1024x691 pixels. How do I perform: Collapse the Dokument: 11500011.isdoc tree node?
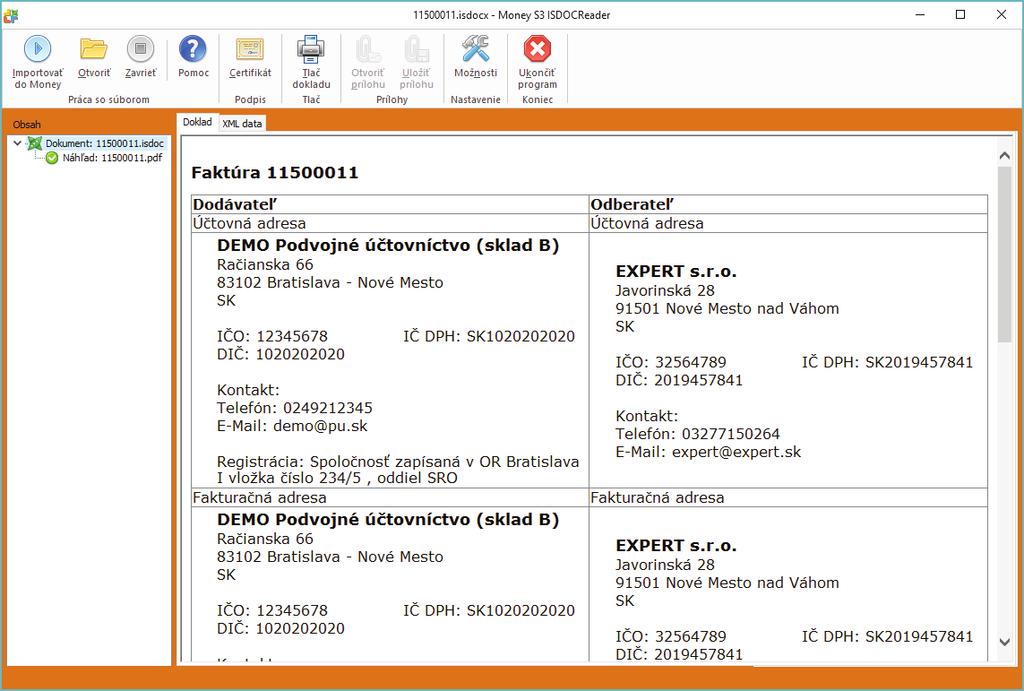tap(18, 143)
